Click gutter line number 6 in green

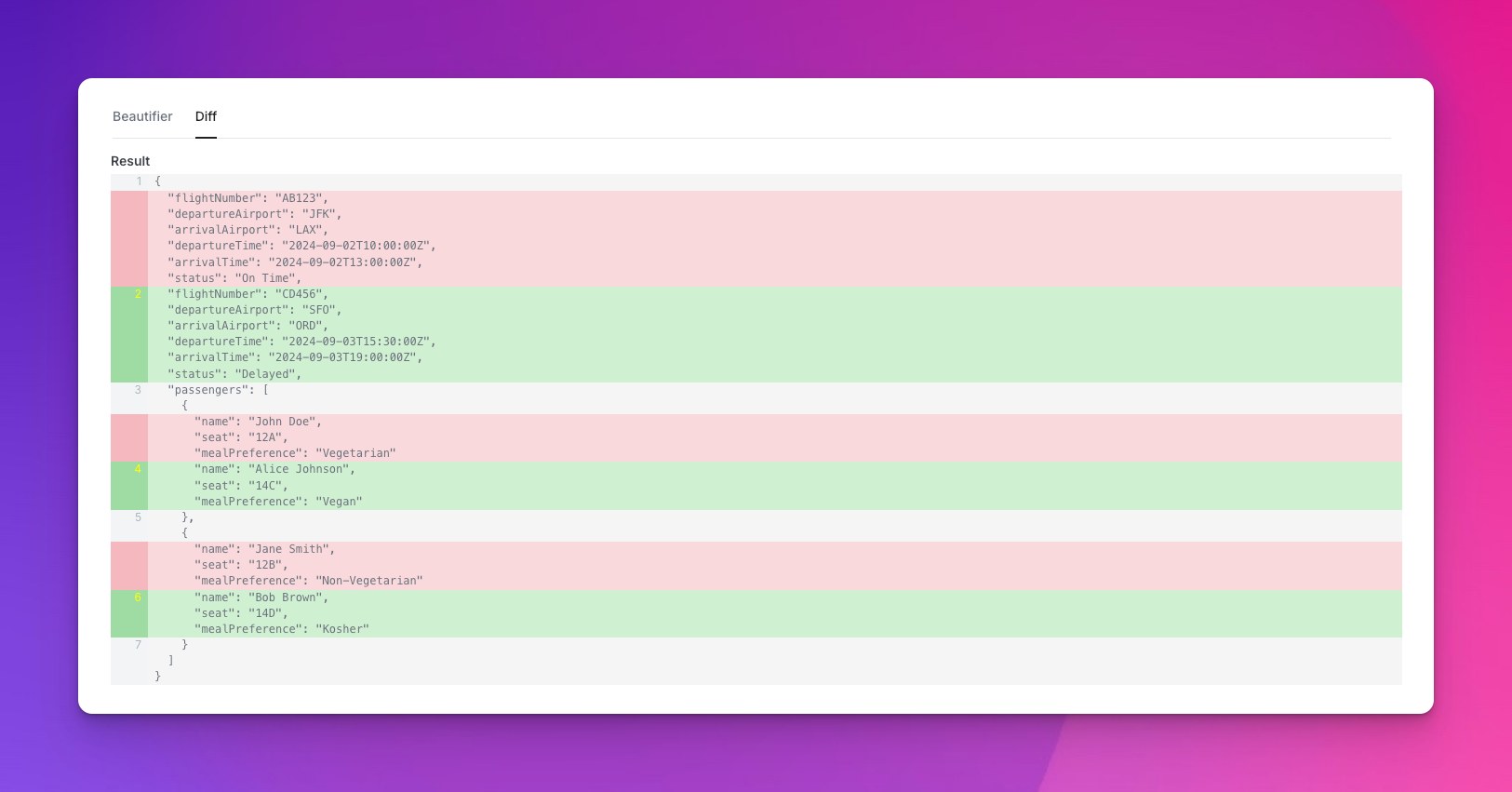tap(139, 597)
